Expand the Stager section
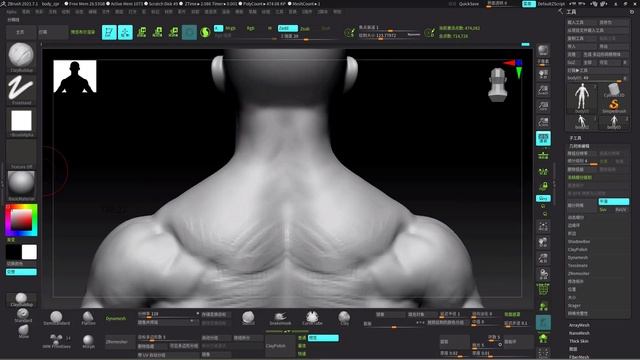Screen dimensions: 640x360 [x=574, y=305]
